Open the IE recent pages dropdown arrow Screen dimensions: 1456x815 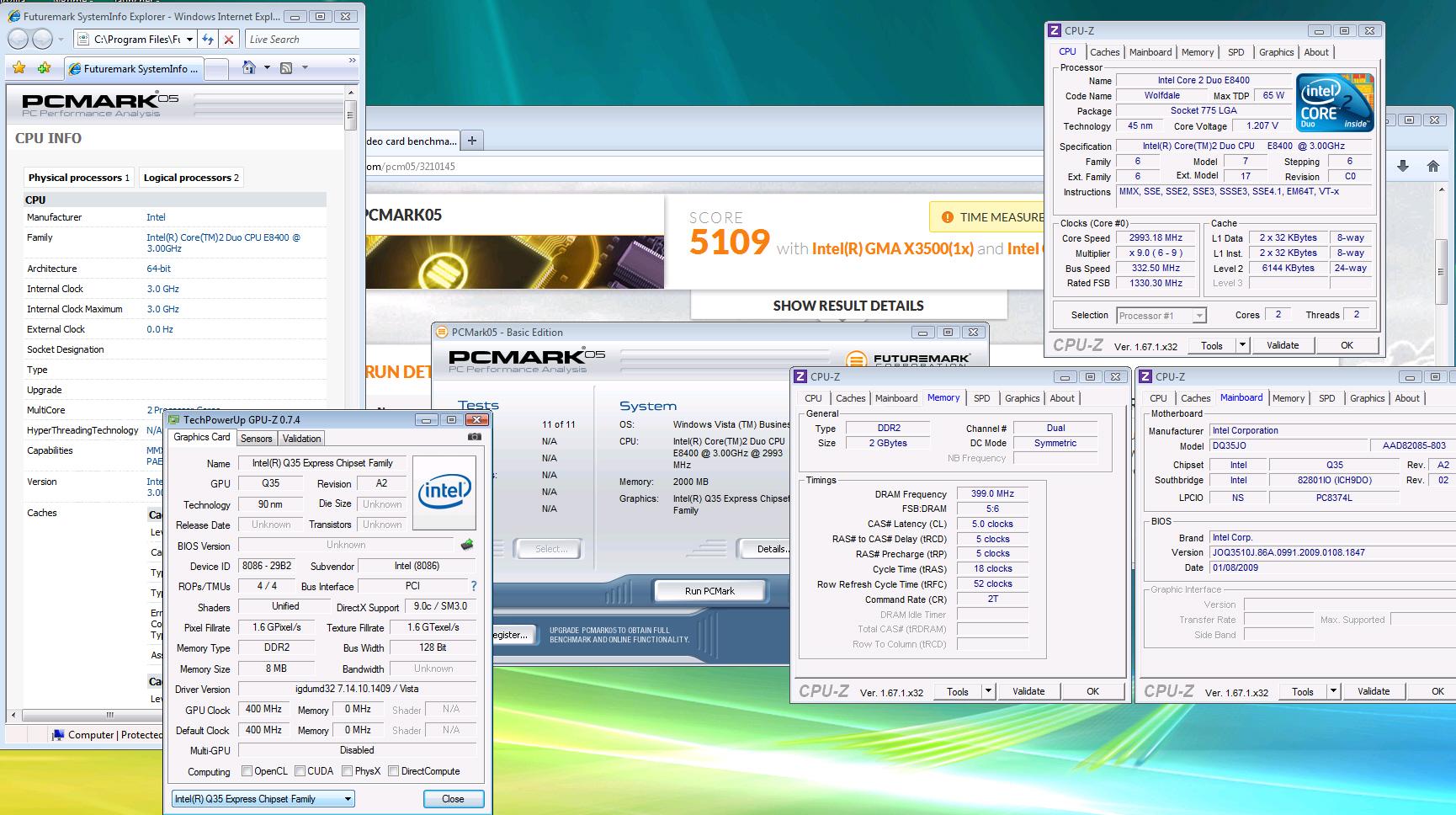tap(61, 40)
